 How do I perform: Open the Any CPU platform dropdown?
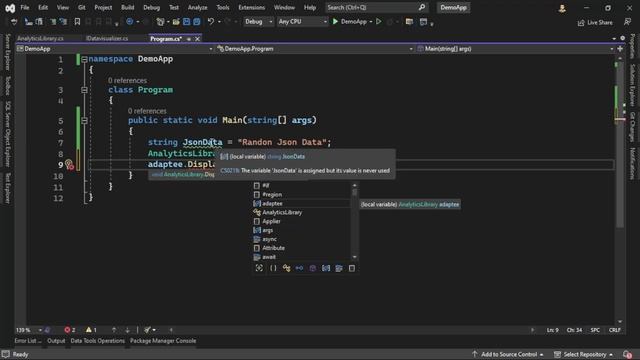coord(302,21)
